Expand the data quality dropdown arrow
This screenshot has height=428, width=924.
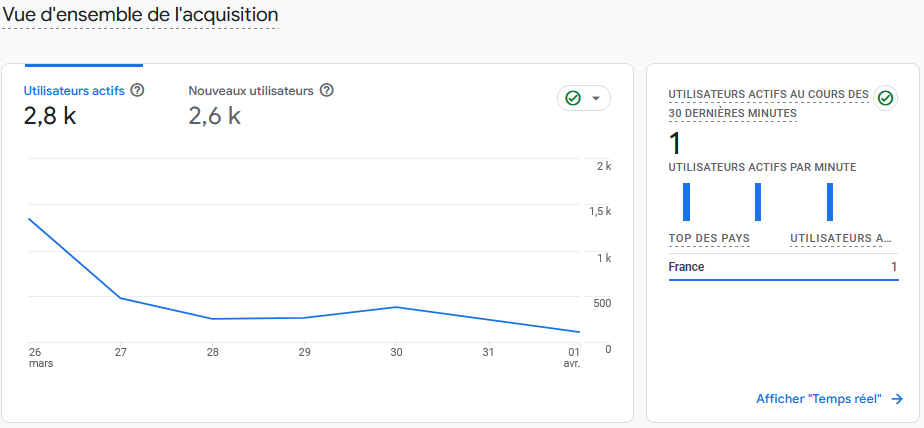tap(596, 98)
